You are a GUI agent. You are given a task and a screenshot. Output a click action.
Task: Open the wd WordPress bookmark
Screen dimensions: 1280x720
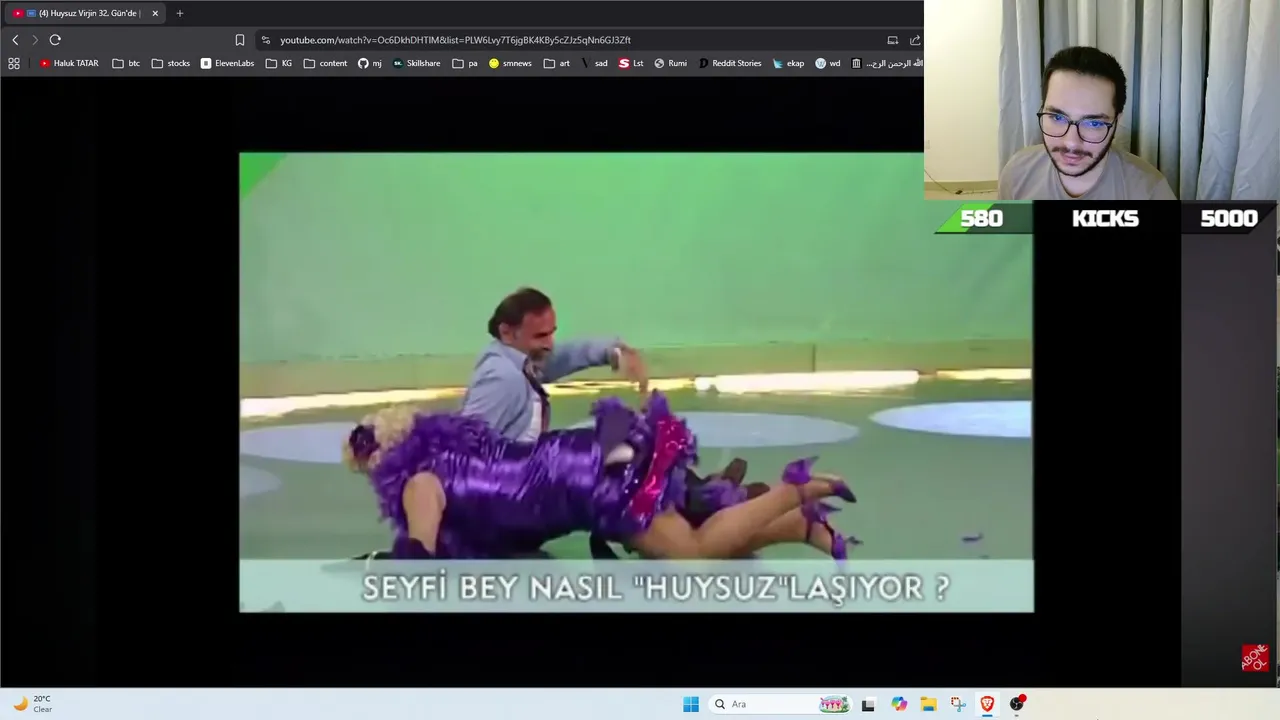(x=828, y=63)
